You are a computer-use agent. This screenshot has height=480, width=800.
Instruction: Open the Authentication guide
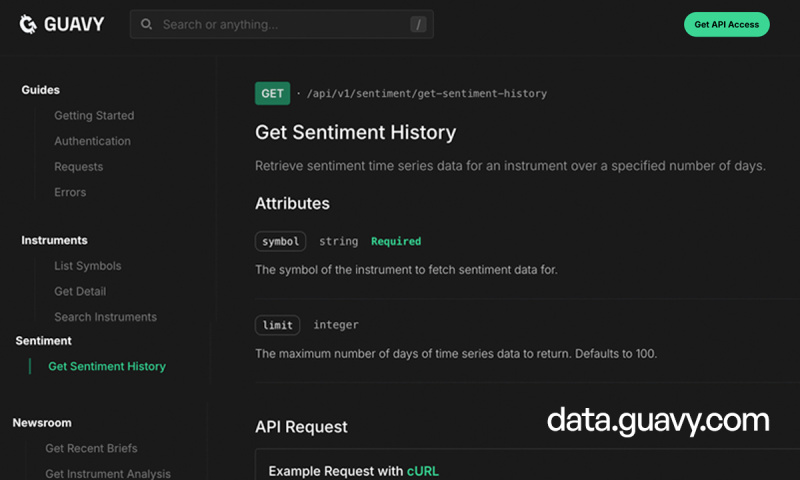pos(92,142)
